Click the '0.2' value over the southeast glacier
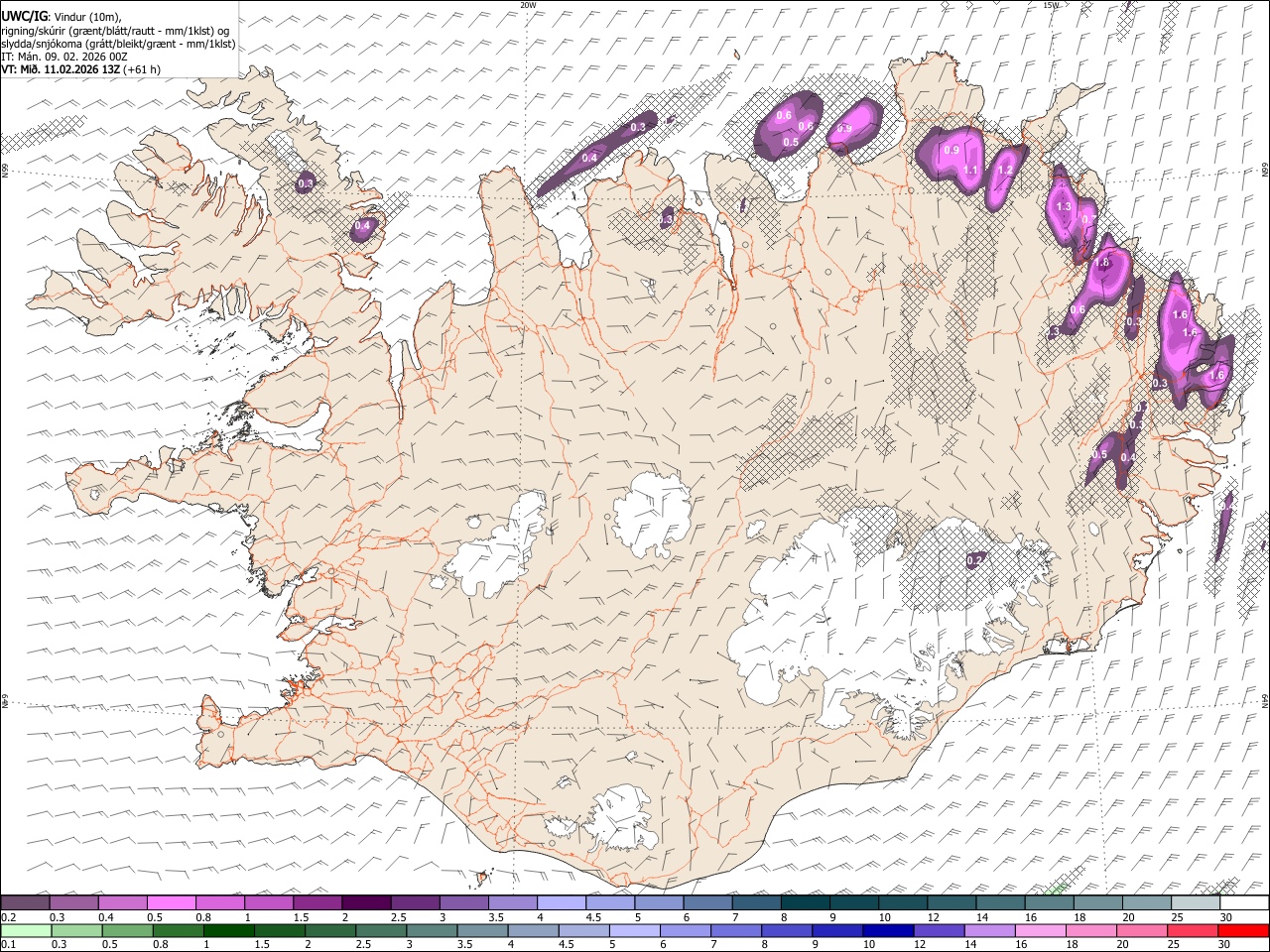 [x=974, y=560]
